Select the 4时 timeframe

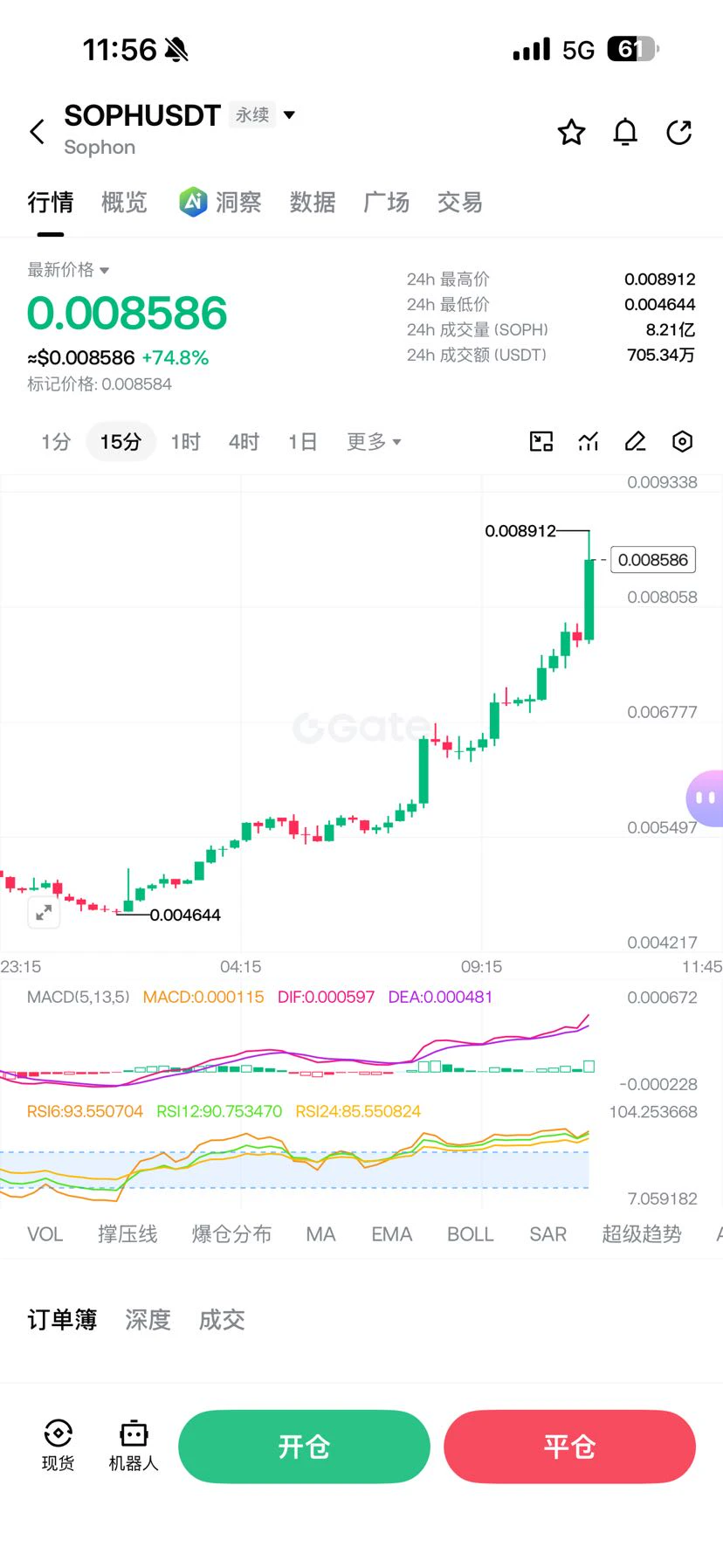coord(244,441)
